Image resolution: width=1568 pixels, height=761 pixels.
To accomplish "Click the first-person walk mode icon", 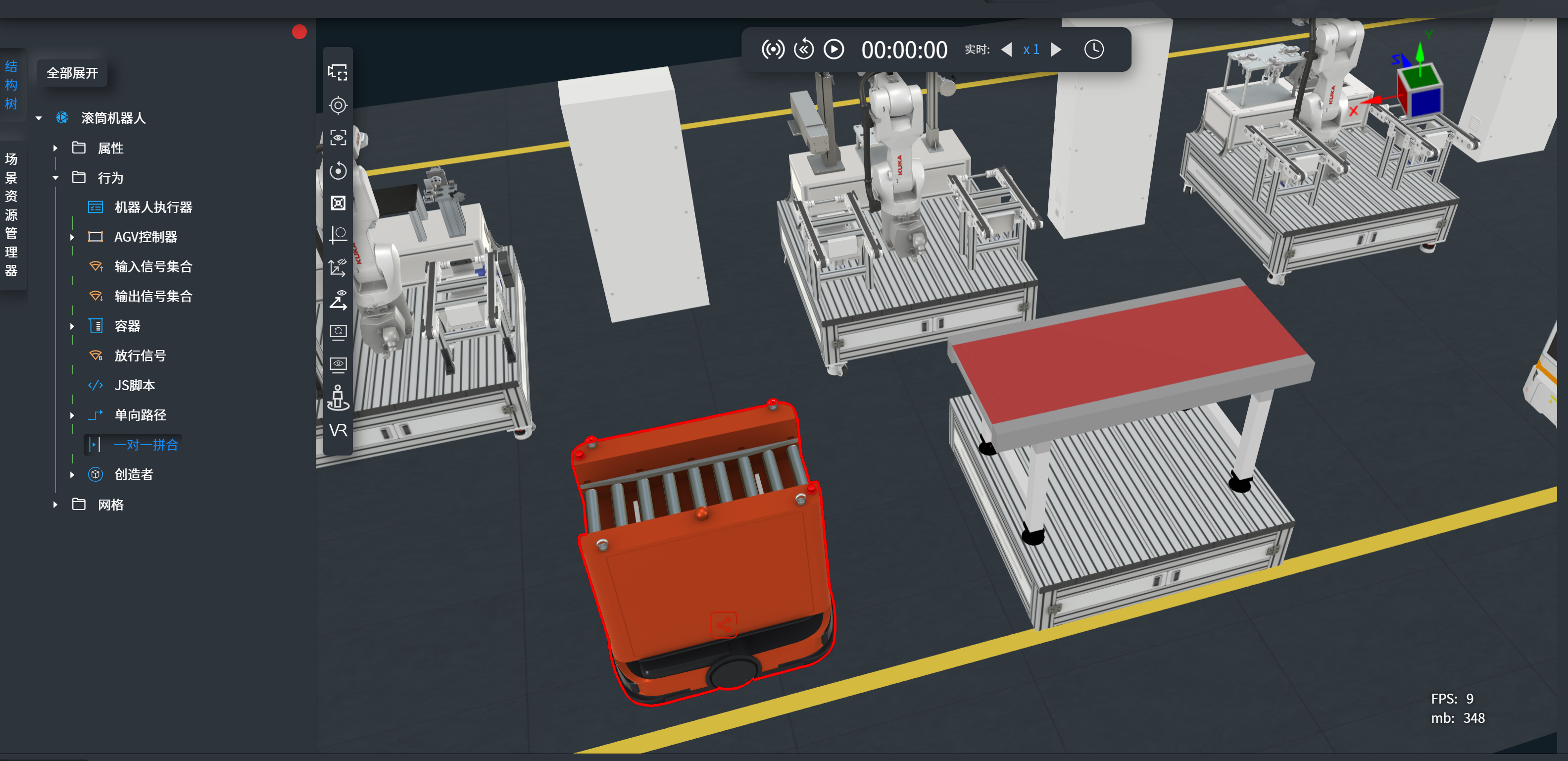I will (x=338, y=398).
